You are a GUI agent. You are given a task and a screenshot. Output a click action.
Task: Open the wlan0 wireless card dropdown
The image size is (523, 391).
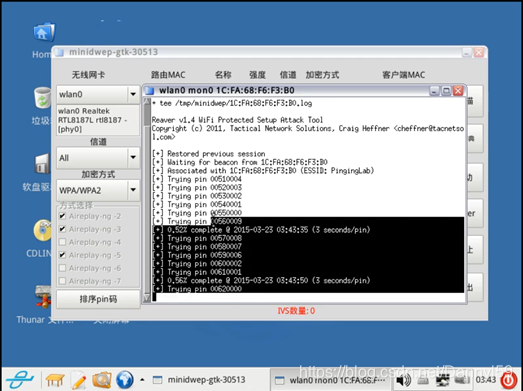click(98, 94)
